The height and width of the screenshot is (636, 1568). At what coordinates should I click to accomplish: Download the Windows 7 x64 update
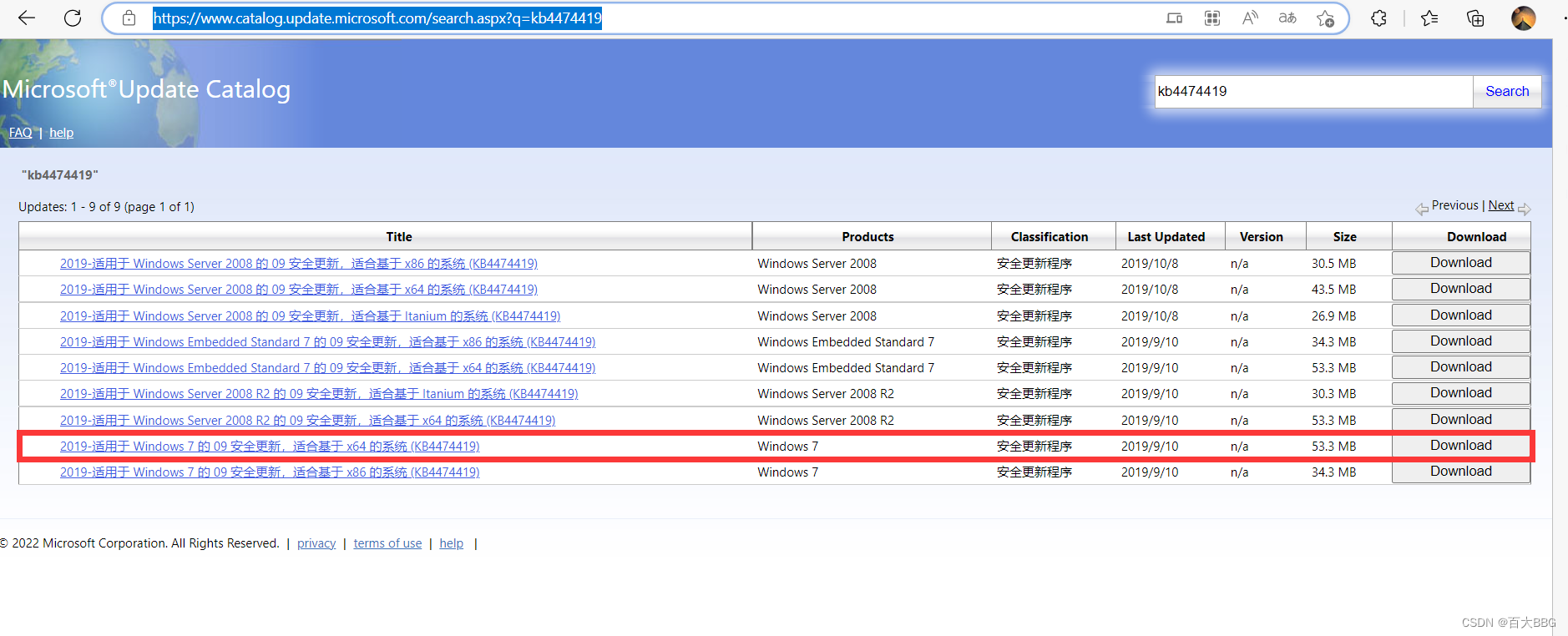pyautogui.click(x=1461, y=446)
